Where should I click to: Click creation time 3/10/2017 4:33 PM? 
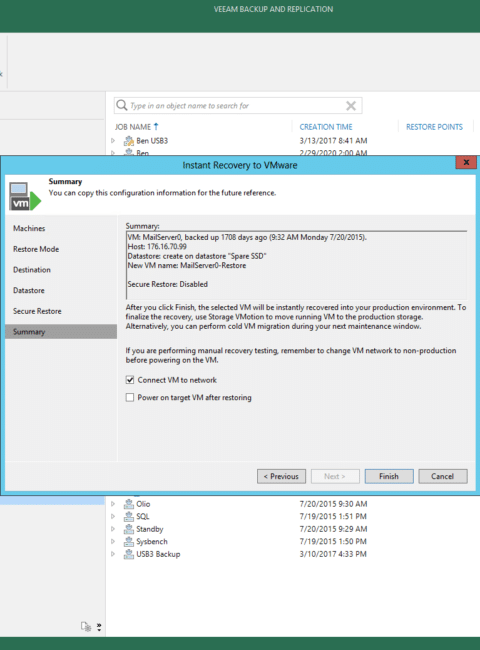pos(333,554)
